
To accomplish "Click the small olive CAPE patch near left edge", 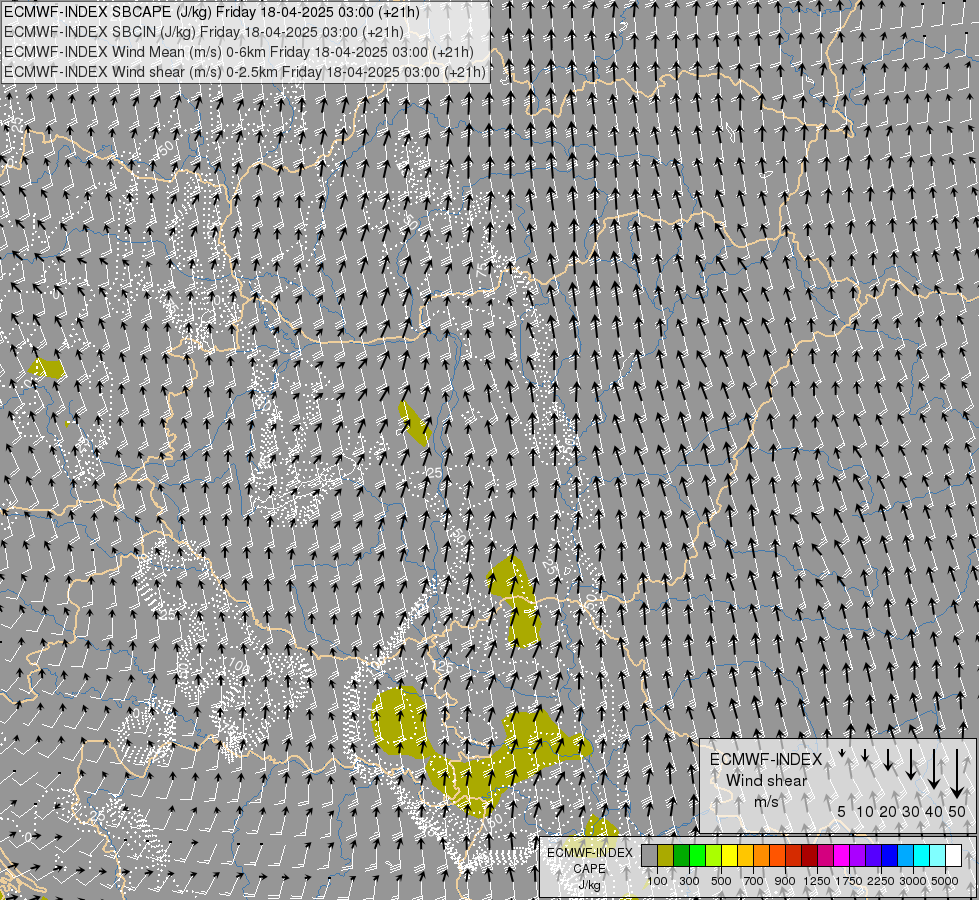I will click(46, 368).
